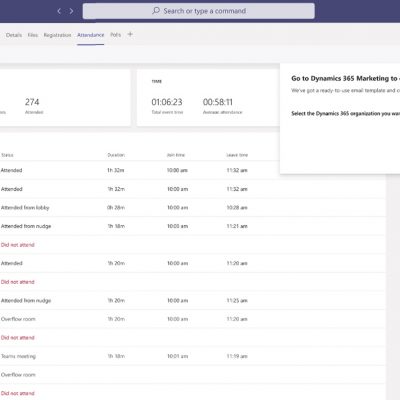This screenshot has height=400, width=400.
Task: Add a new tab with plus icon
Action: pyautogui.click(x=130, y=34)
